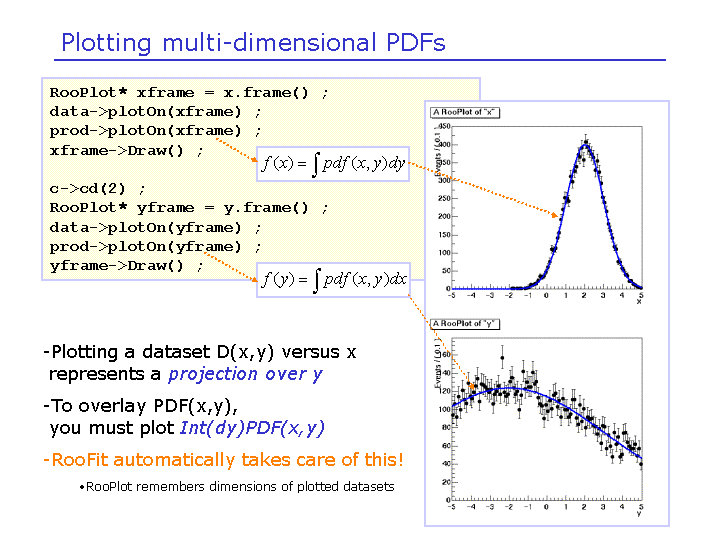Click the f(x) integral over dy formula box
The image size is (720, 540).
333,164
